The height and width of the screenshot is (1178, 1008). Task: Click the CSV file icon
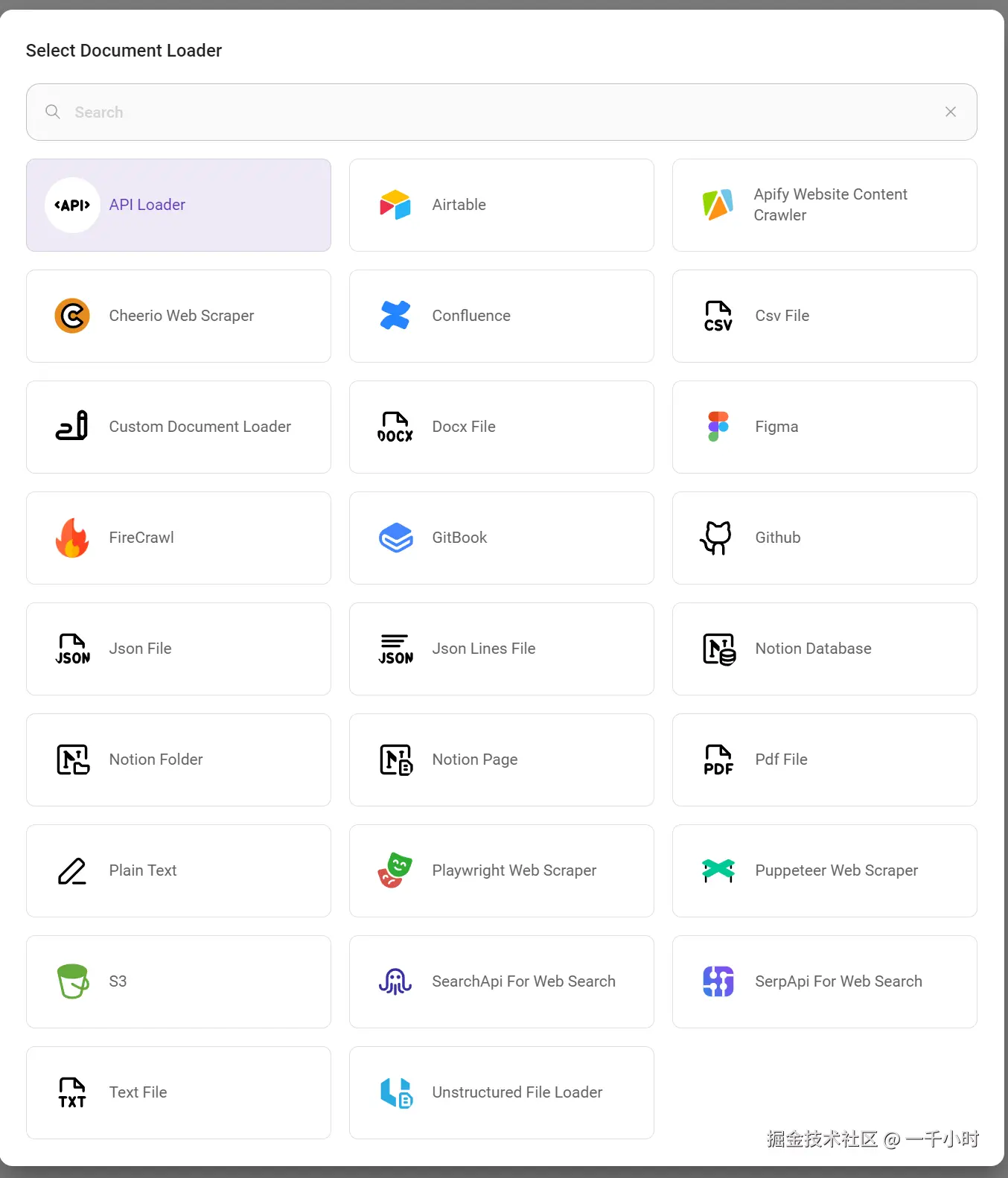point(718,316)
